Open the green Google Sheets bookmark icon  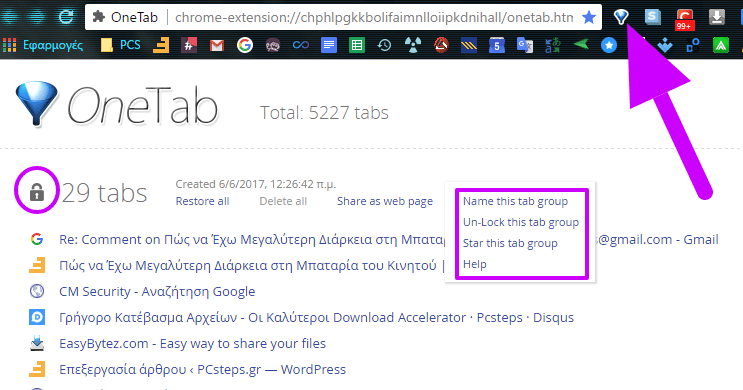[x=356, y=45]
